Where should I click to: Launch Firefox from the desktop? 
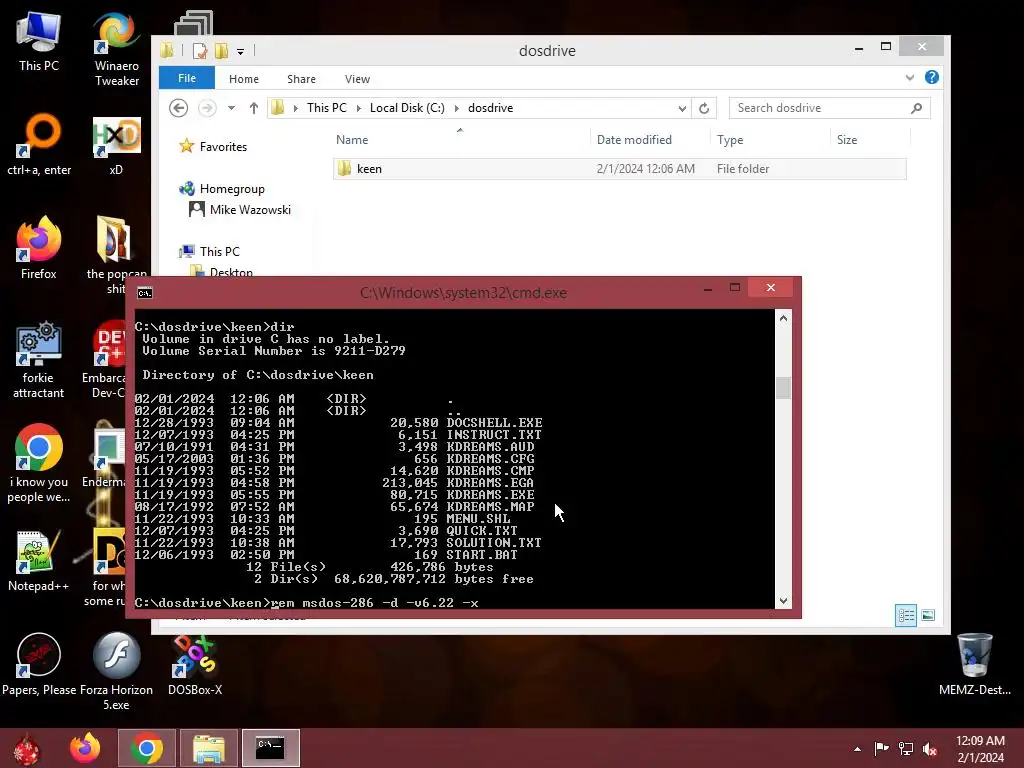pyautogui.click(x=39, y=248)
